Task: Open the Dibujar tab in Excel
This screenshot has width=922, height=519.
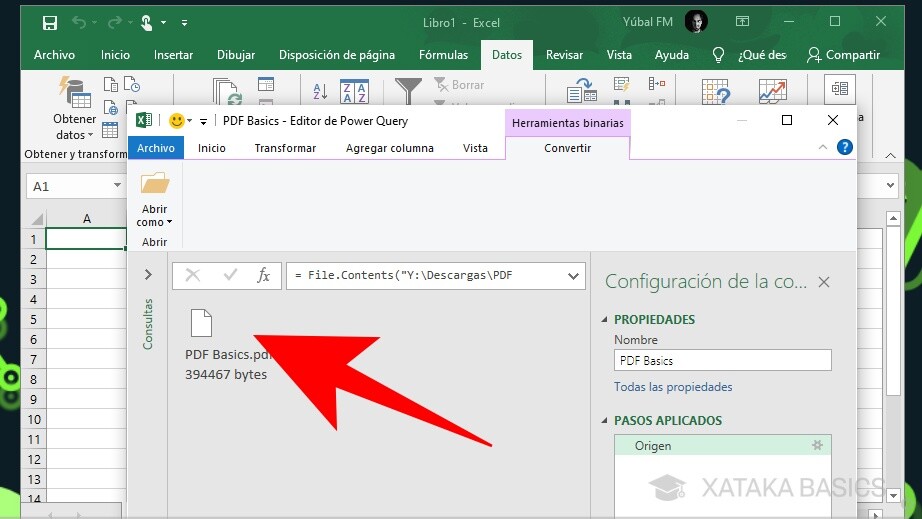Action: [236, 55]
